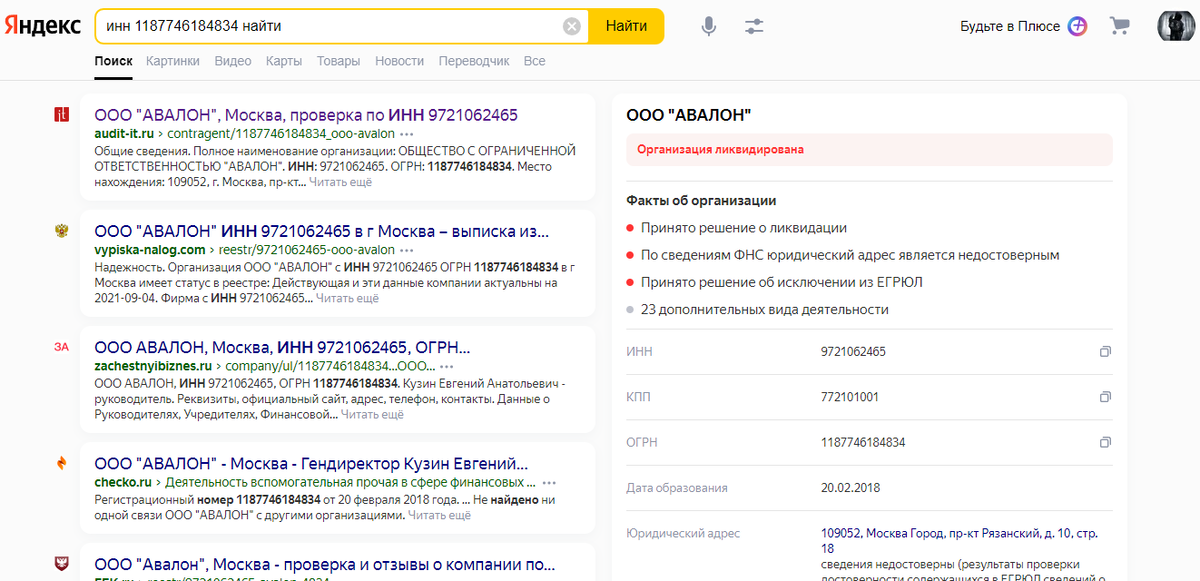The width and height of the screenshot is (1200, 581).
Task: Clear the search query with the X icon
Action: (x=572, y=27)
